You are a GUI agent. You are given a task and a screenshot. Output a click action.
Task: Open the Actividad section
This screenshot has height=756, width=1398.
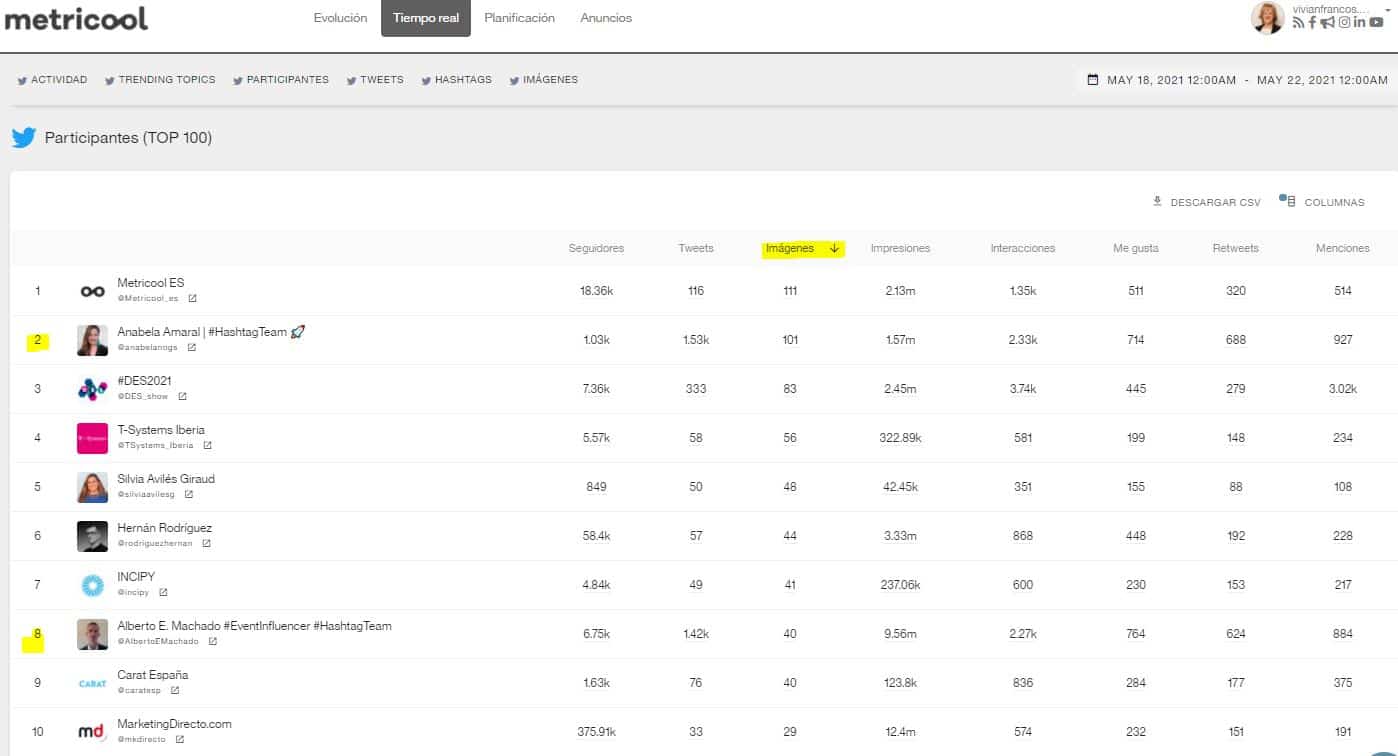[x=52, y=80]
